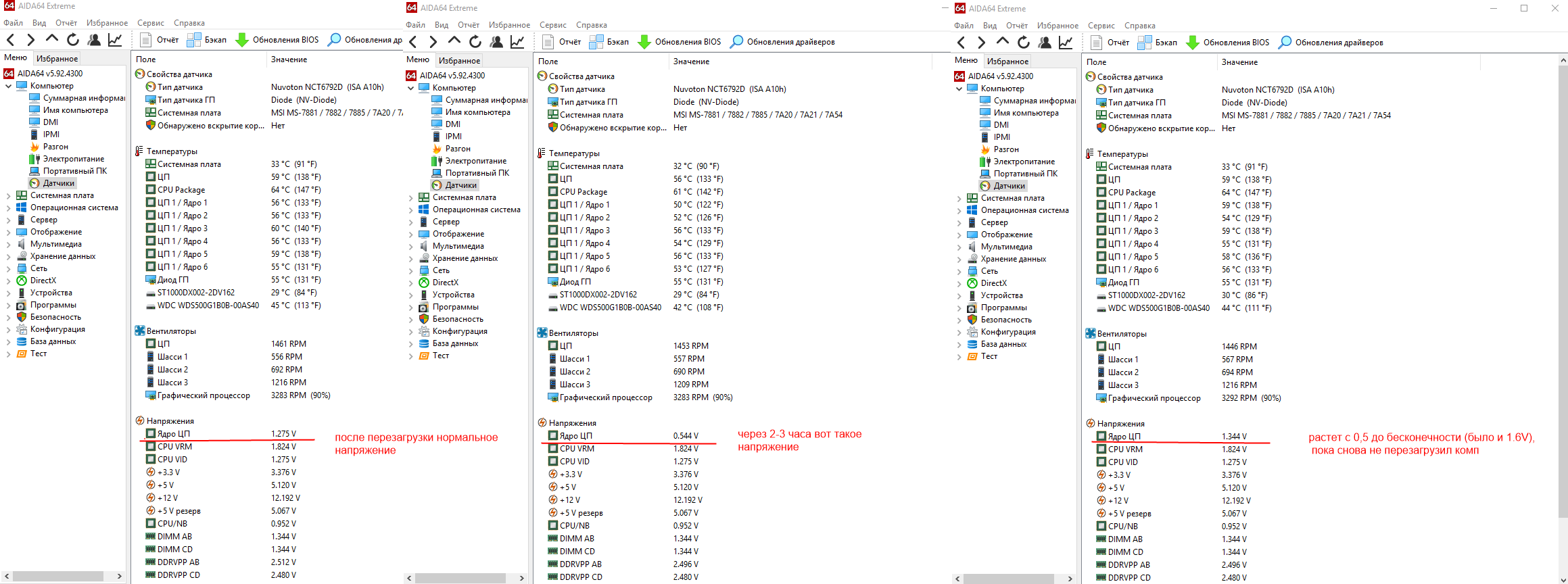Click middle window's horizontal scrollbar left arrow
Screen dimensions: 1568x584
[409, 579]
